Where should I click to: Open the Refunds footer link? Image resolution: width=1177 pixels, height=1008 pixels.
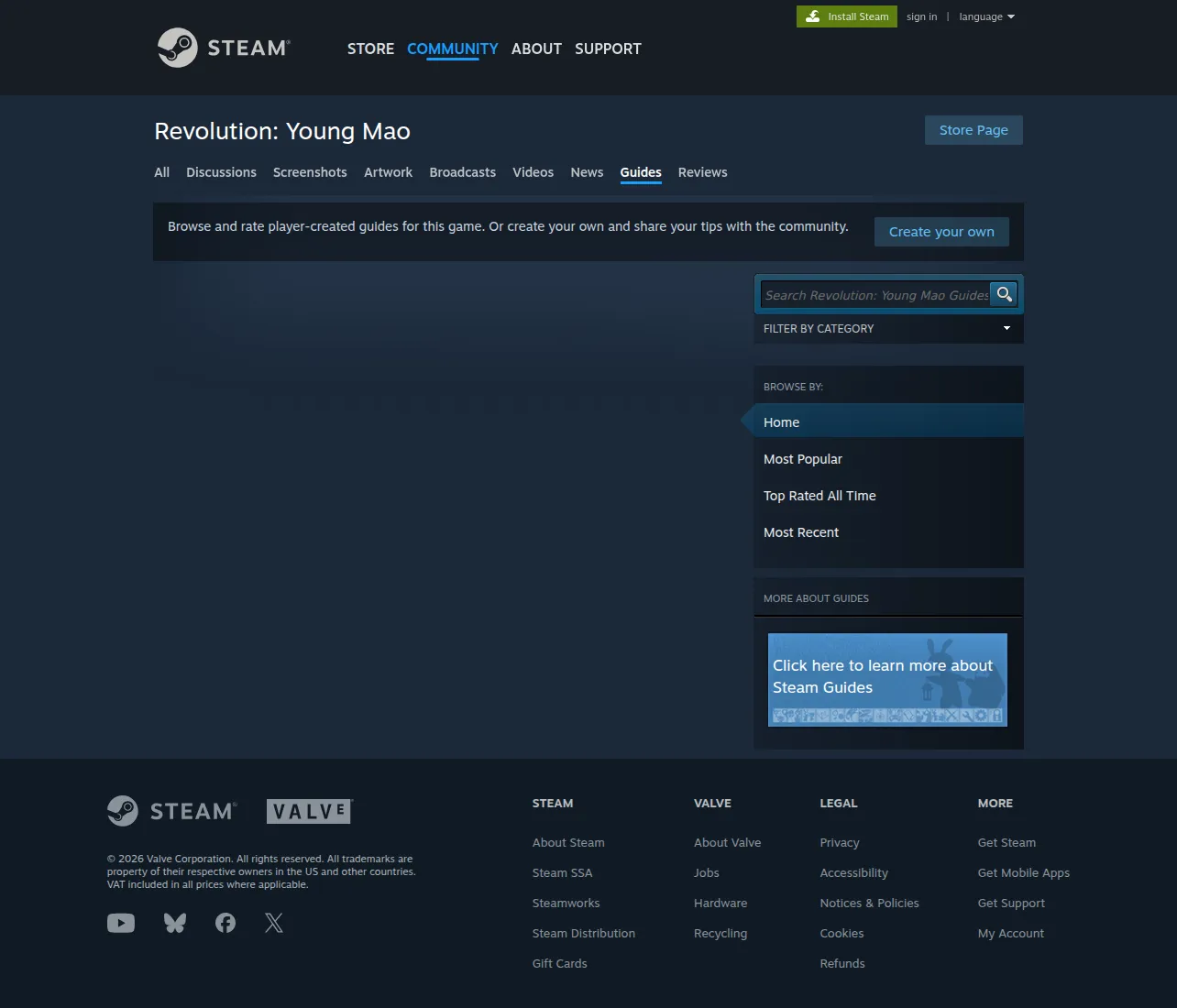point(842,963)
